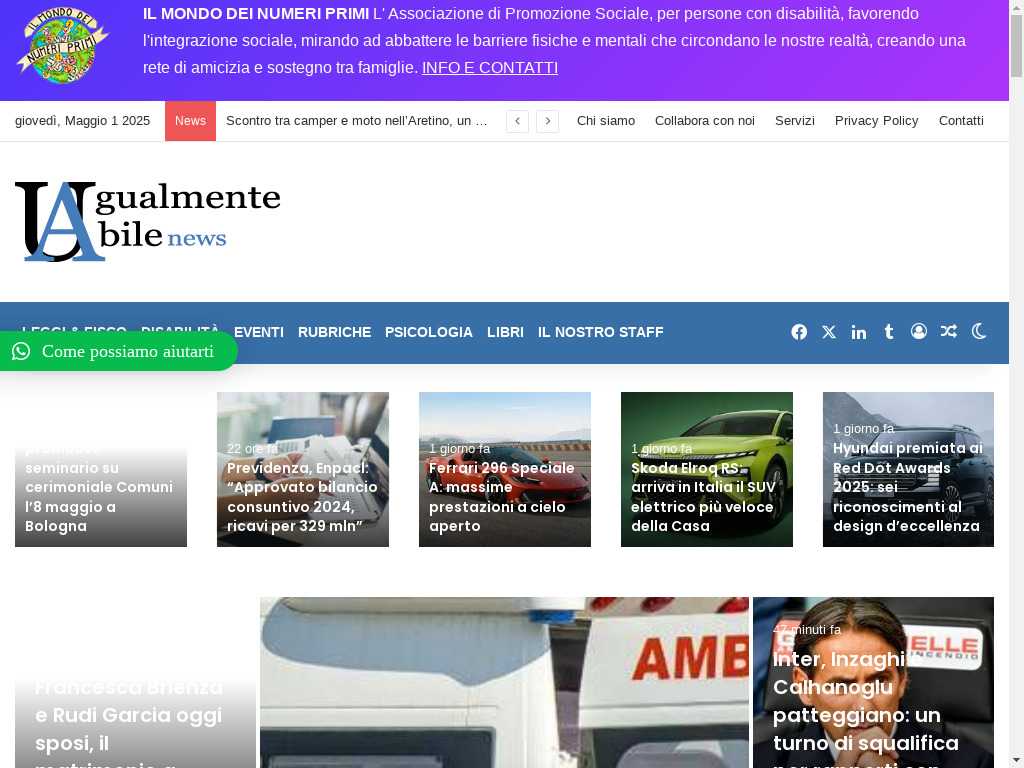Open the Privacy Policy page
The height and width of the screenshot is (768, 1024).
click(x=876, y=121)
